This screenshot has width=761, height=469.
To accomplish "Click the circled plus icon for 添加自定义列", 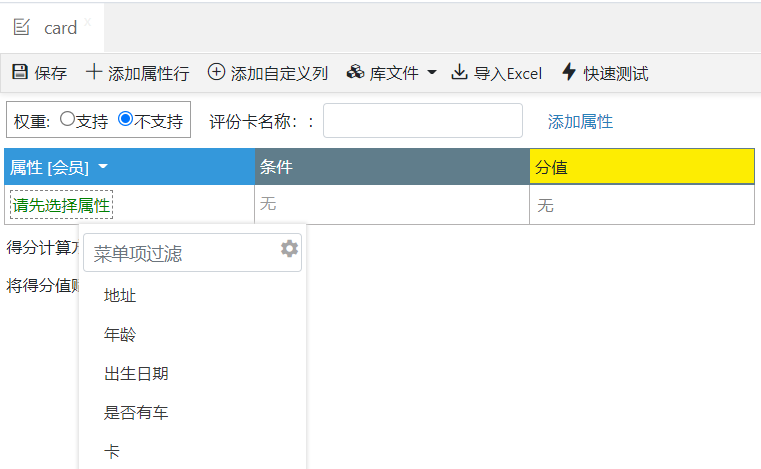I will tap(216, 72).
